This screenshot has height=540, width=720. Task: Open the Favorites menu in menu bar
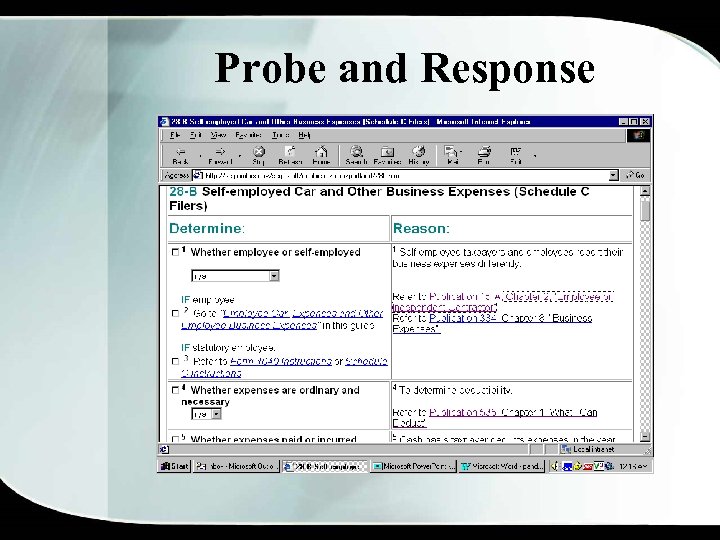248,135
